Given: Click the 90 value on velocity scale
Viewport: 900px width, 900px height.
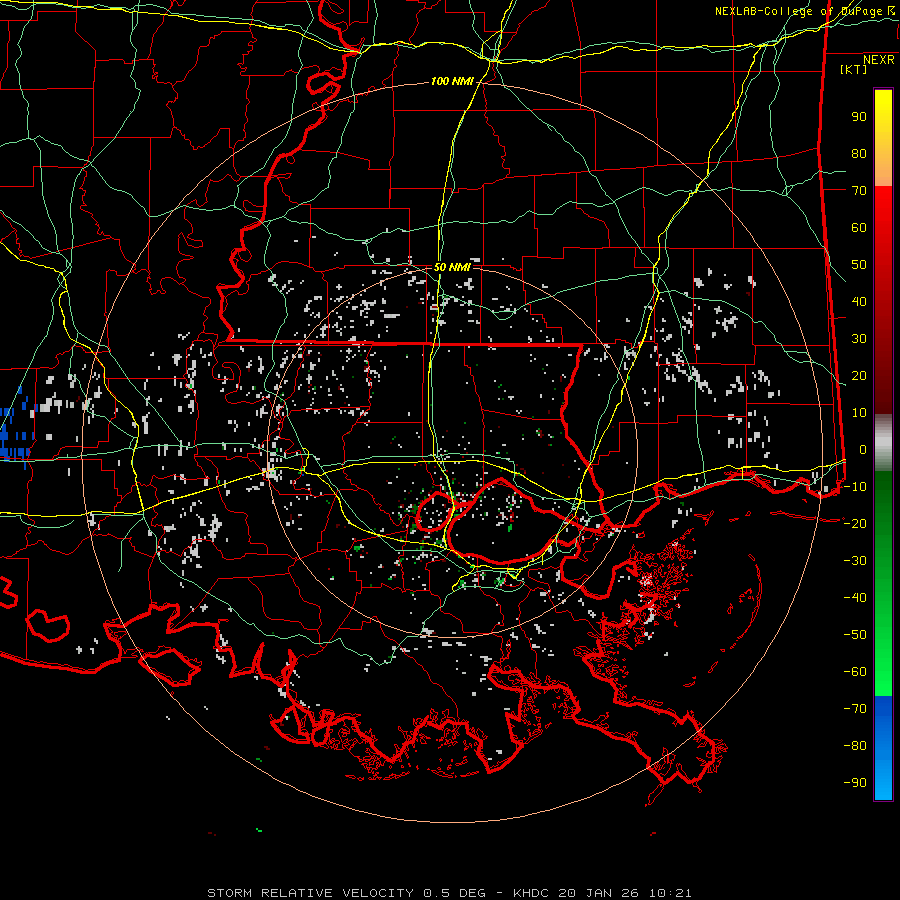Looking at the screenshot, I should click(859, 117).
